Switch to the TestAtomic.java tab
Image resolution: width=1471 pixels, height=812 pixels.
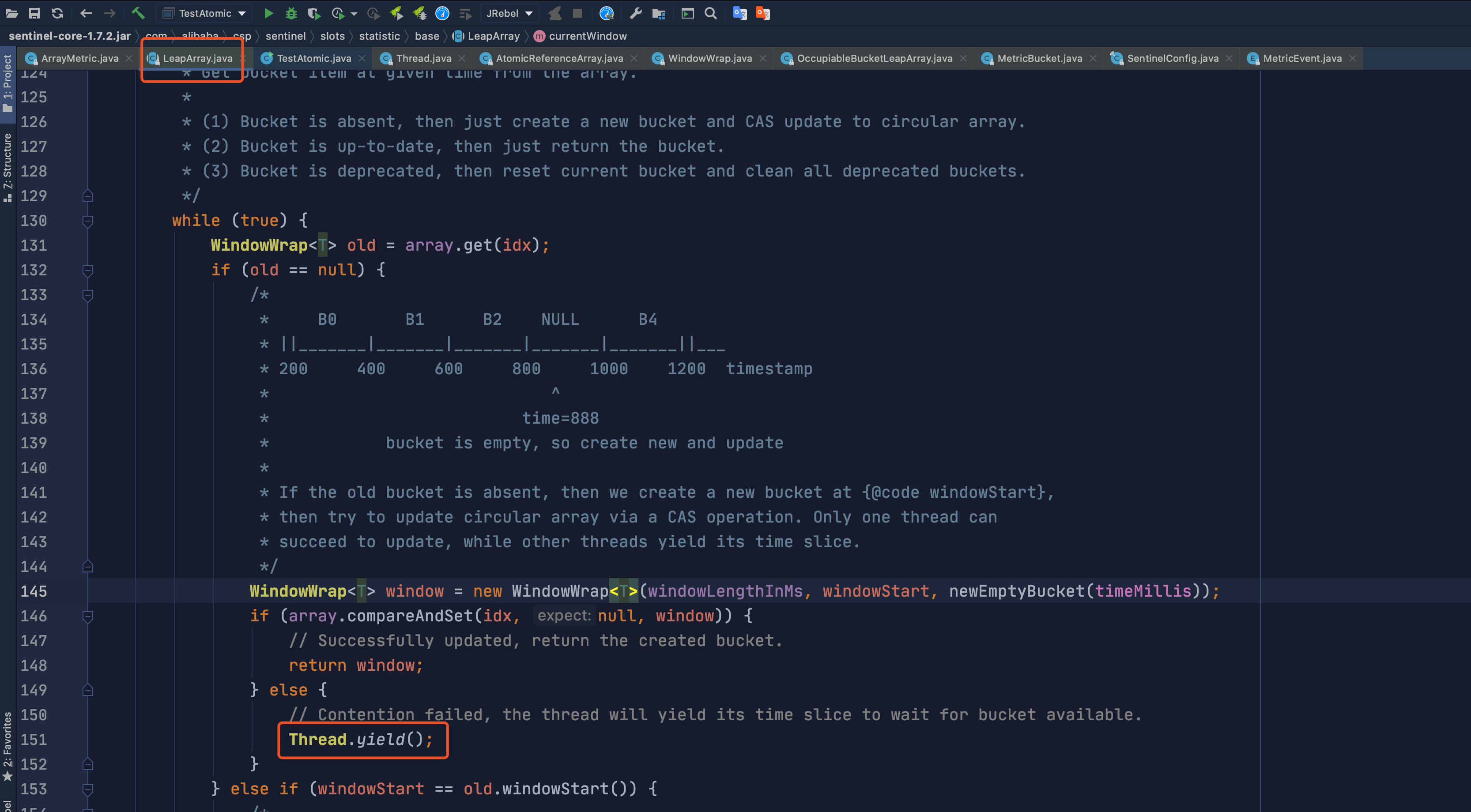313,58
